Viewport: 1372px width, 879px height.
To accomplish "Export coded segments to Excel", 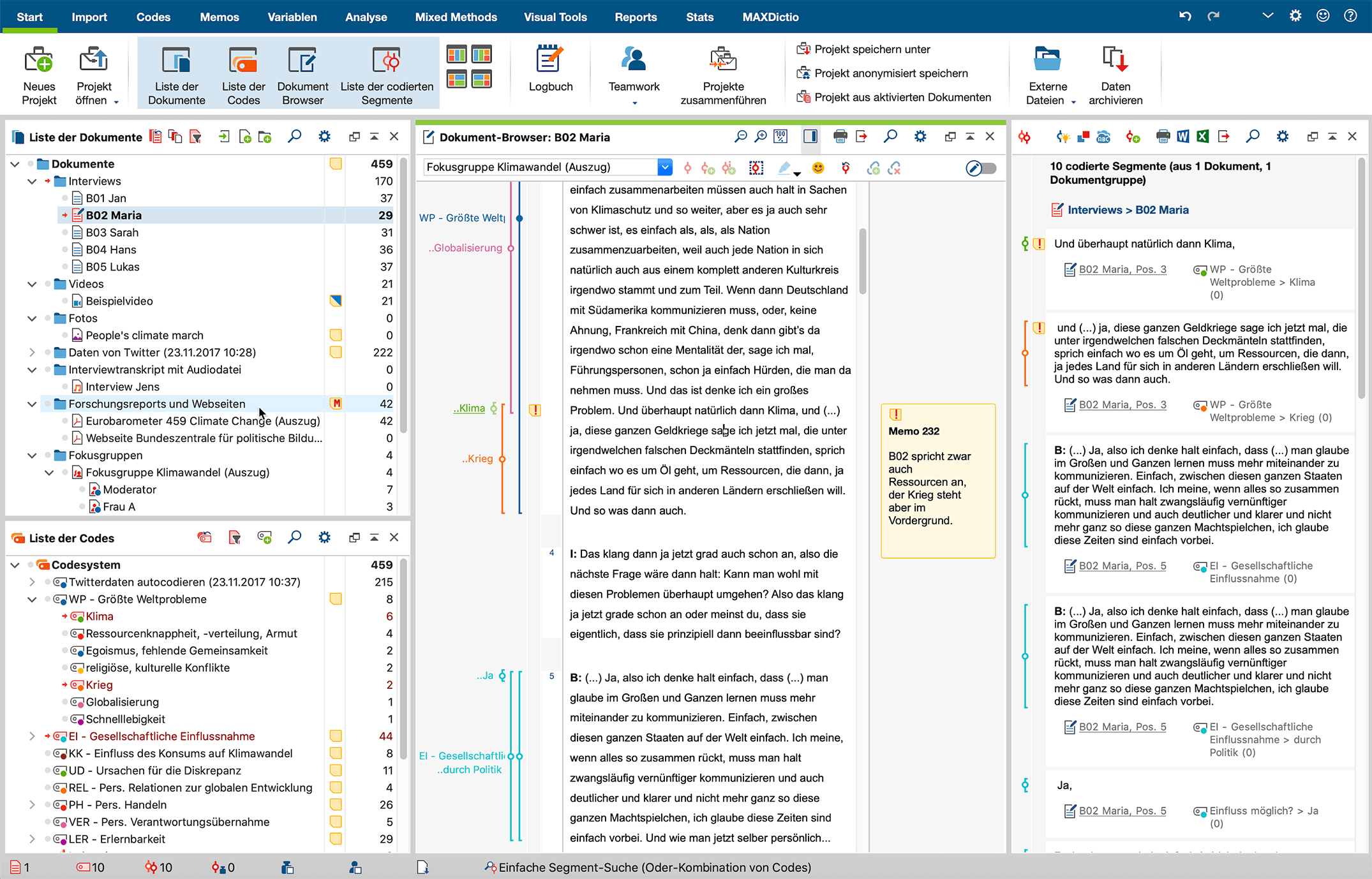I will (x=1202, y=137).
